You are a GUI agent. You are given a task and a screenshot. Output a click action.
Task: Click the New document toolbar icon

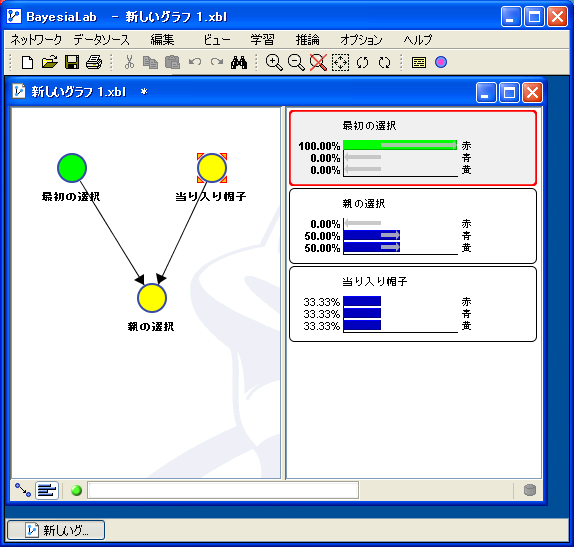(x=27, y=62)
